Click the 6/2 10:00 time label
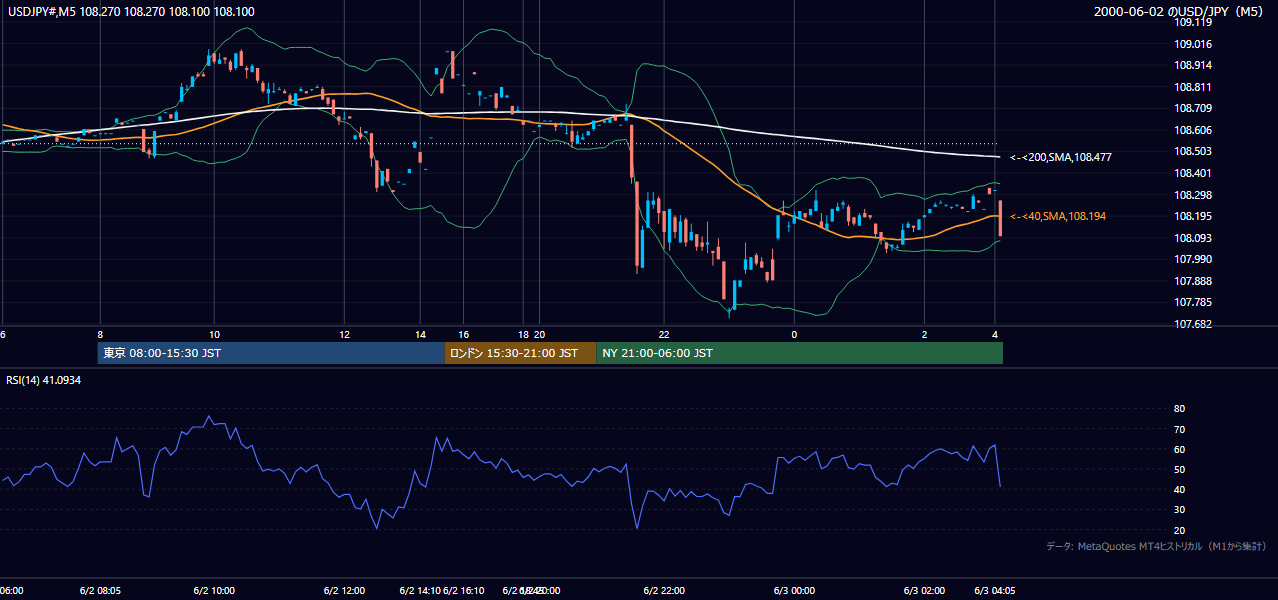This screenshot has width=1278, height=600. [x=214, y=590]
